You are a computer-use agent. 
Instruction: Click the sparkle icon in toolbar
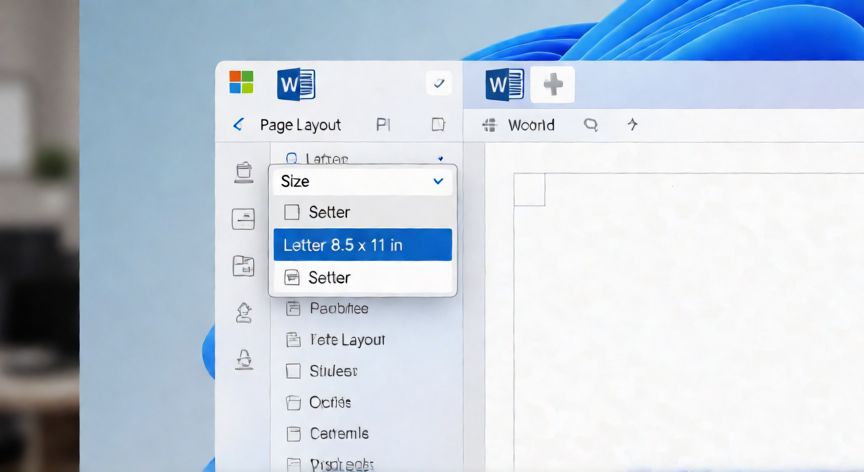(633, 124)
